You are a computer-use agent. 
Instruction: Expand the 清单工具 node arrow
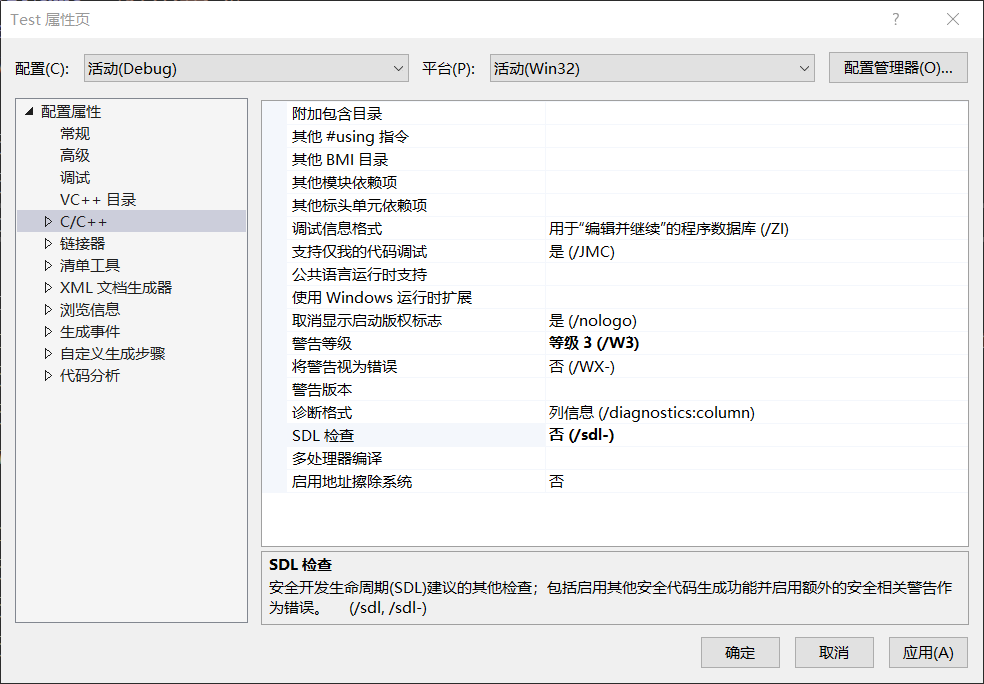[47, 265]
